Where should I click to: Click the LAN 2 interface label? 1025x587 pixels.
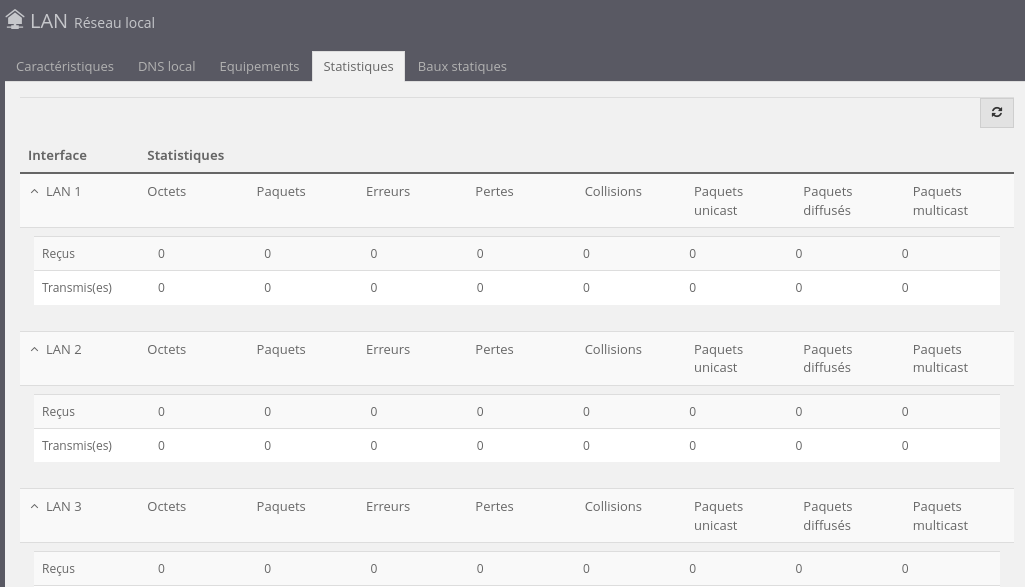point(64,349)
